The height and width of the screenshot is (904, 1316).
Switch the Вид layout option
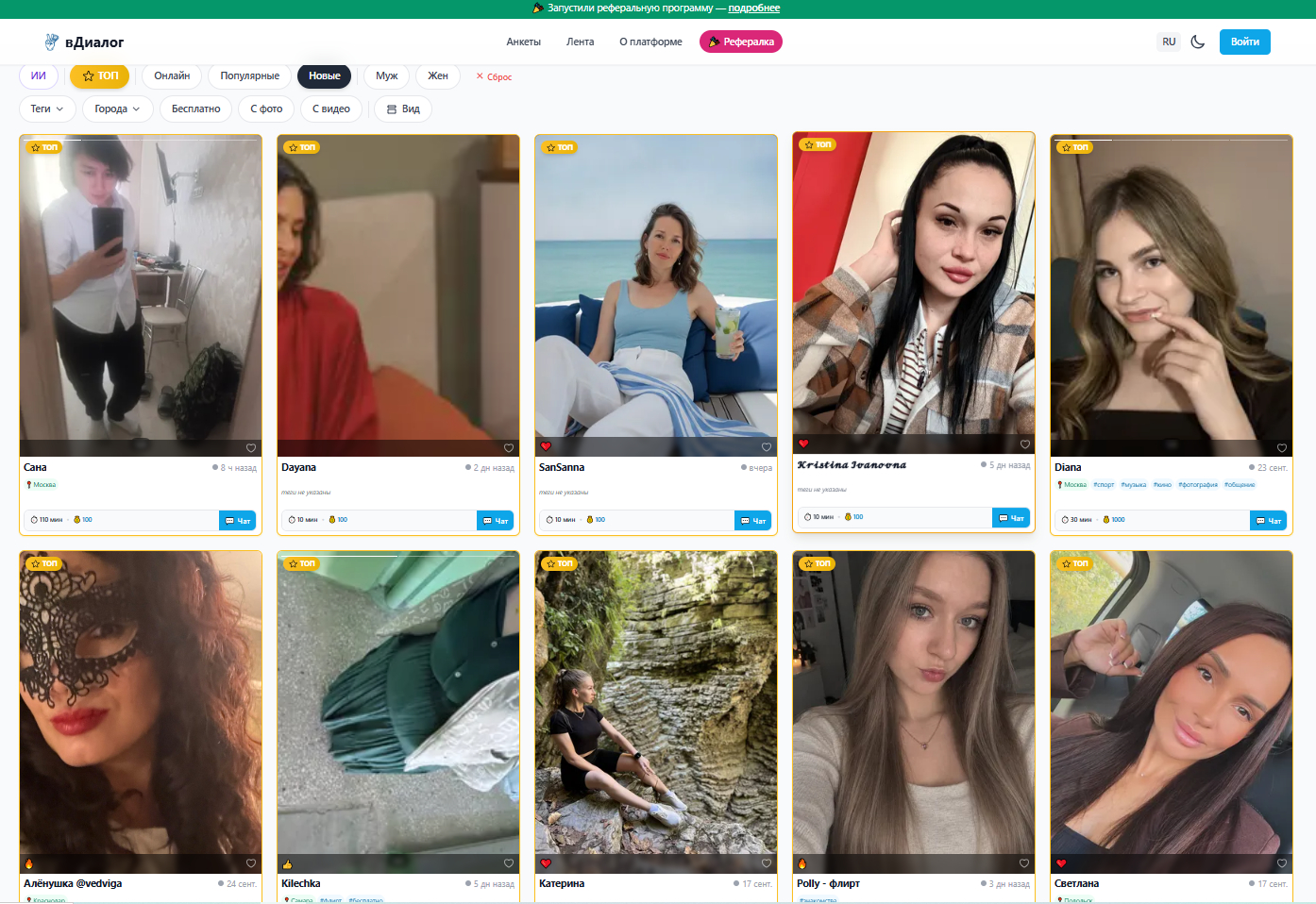[x=403, y=109]
